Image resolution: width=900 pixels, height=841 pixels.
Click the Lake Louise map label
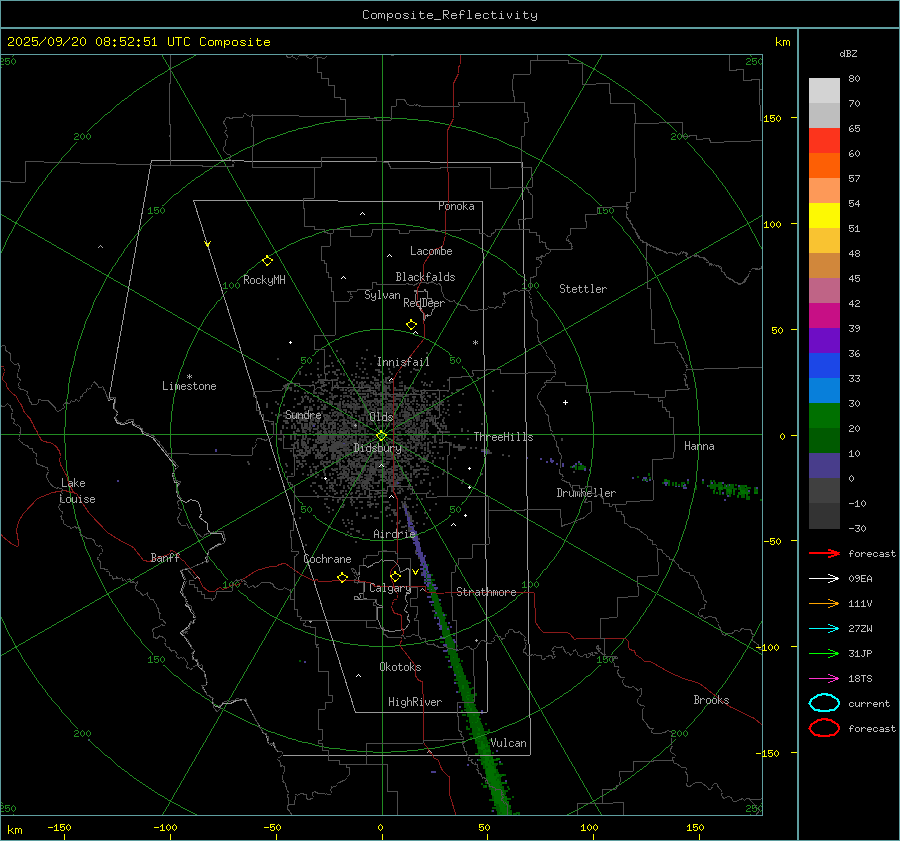78,491
